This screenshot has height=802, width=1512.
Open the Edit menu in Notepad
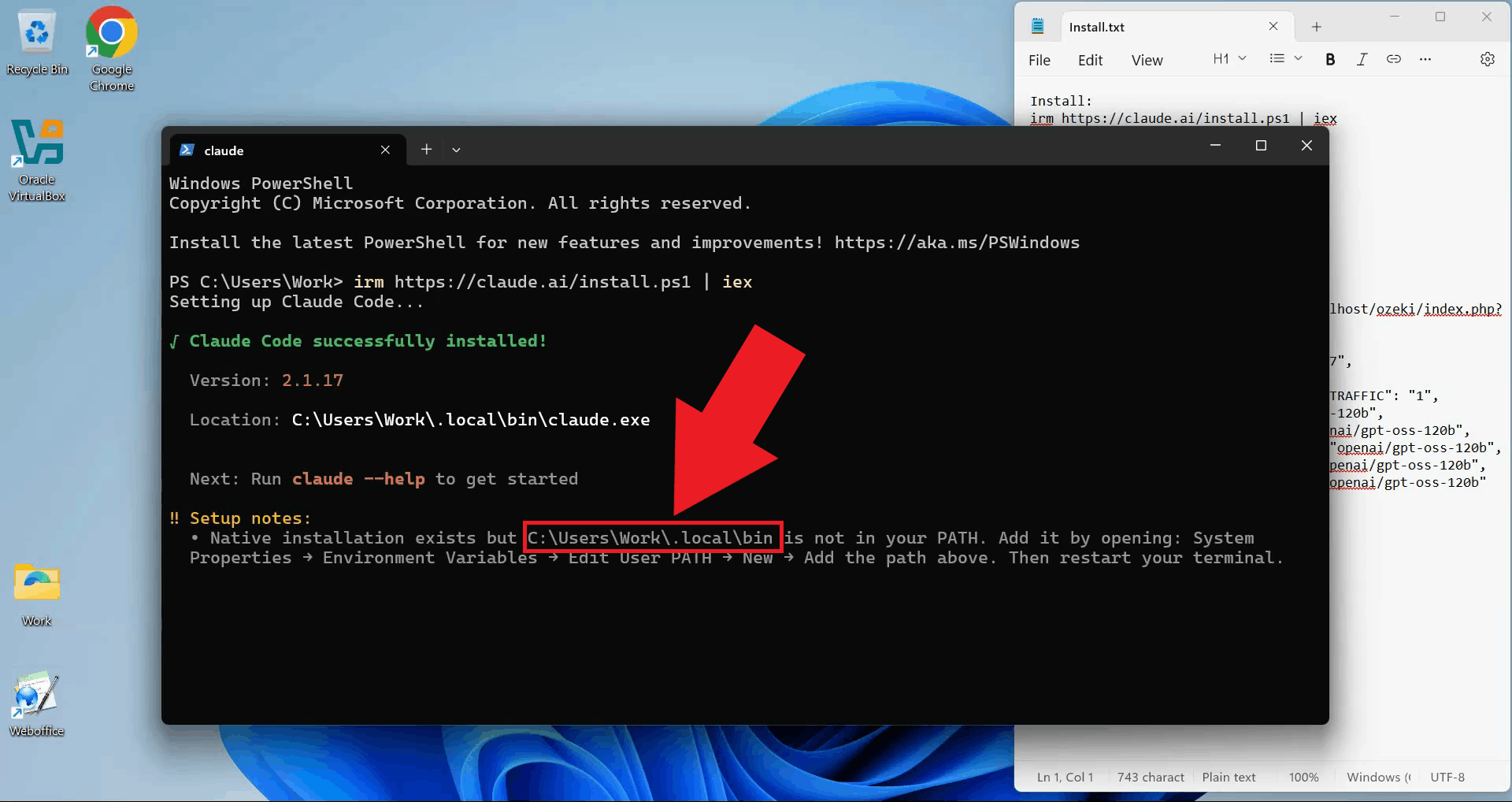pos(1089,60)
